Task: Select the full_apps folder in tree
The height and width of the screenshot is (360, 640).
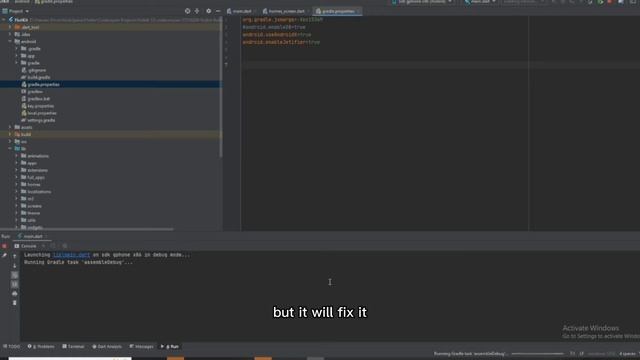Action: (x=36, y=178)
